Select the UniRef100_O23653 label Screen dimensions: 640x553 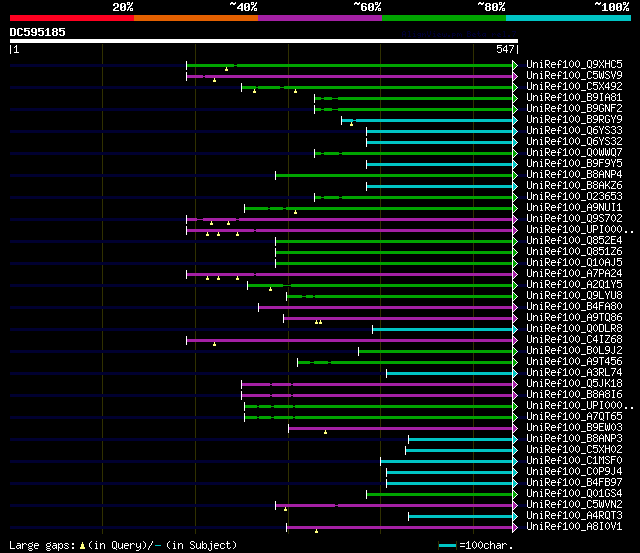574,197
